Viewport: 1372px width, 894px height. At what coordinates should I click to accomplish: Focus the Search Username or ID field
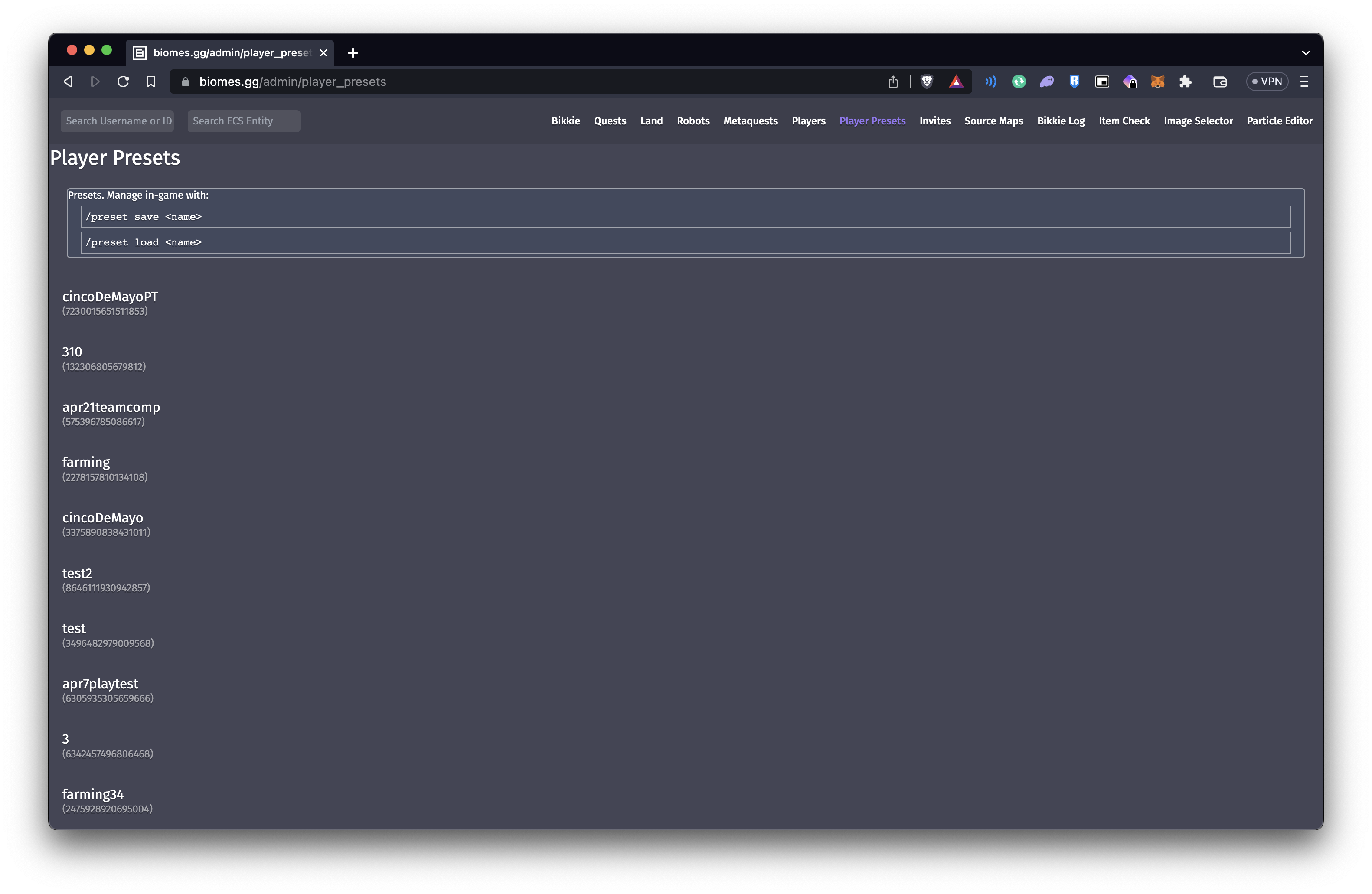tap(118, 121)
